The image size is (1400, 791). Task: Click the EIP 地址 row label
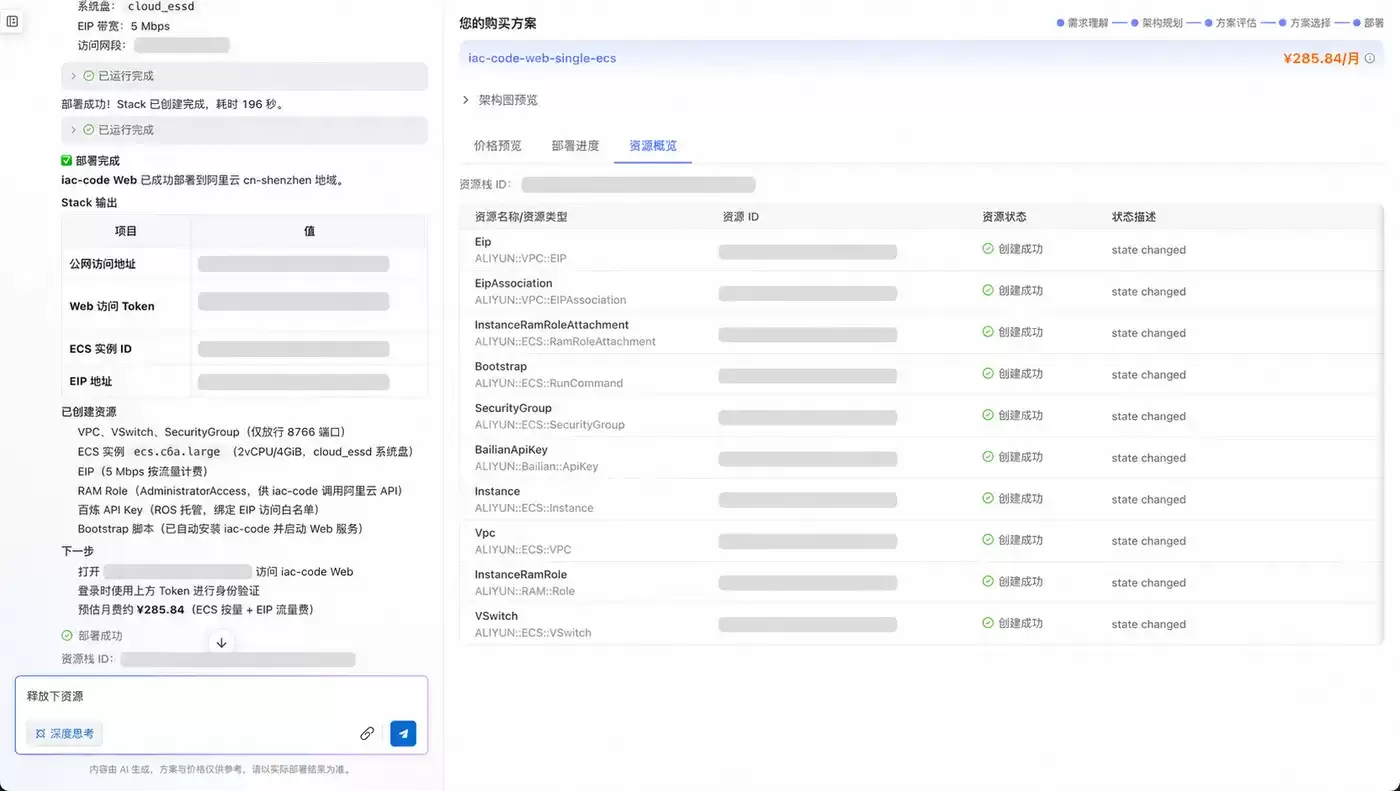91,381
